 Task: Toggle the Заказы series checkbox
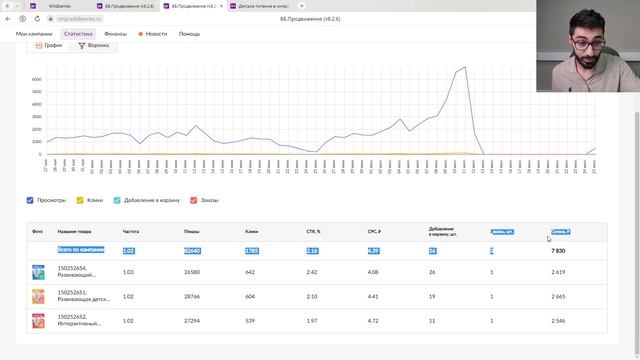(x=193, y=200)
